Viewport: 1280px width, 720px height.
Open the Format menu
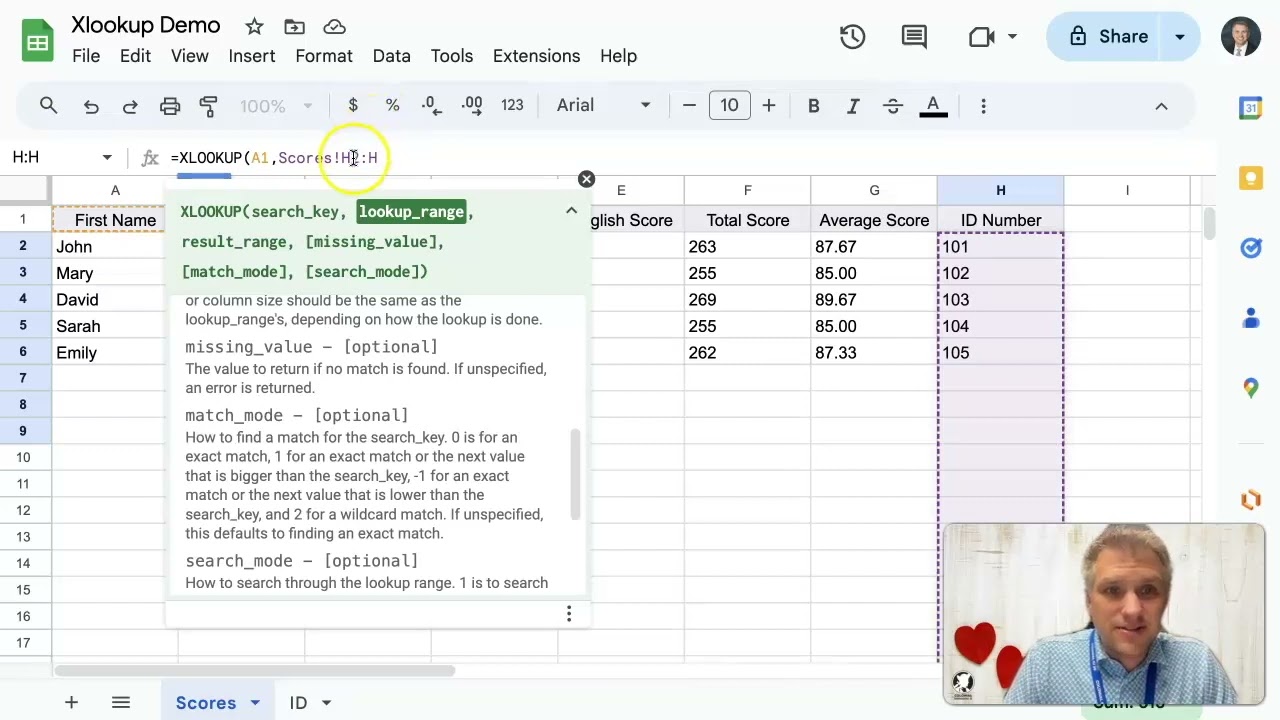click(324, 56)
